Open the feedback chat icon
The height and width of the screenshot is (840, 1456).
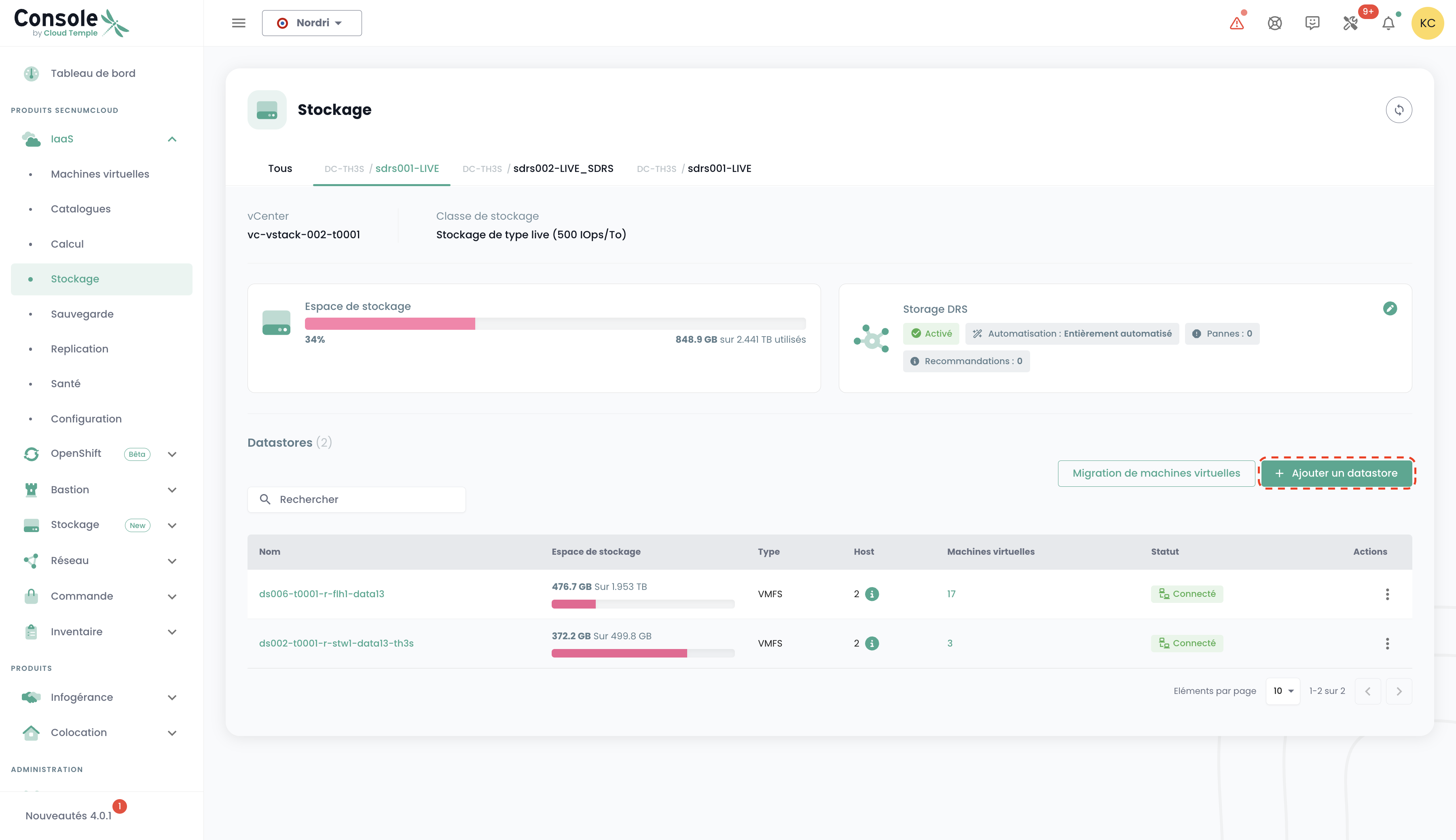tap(1312, 23)
